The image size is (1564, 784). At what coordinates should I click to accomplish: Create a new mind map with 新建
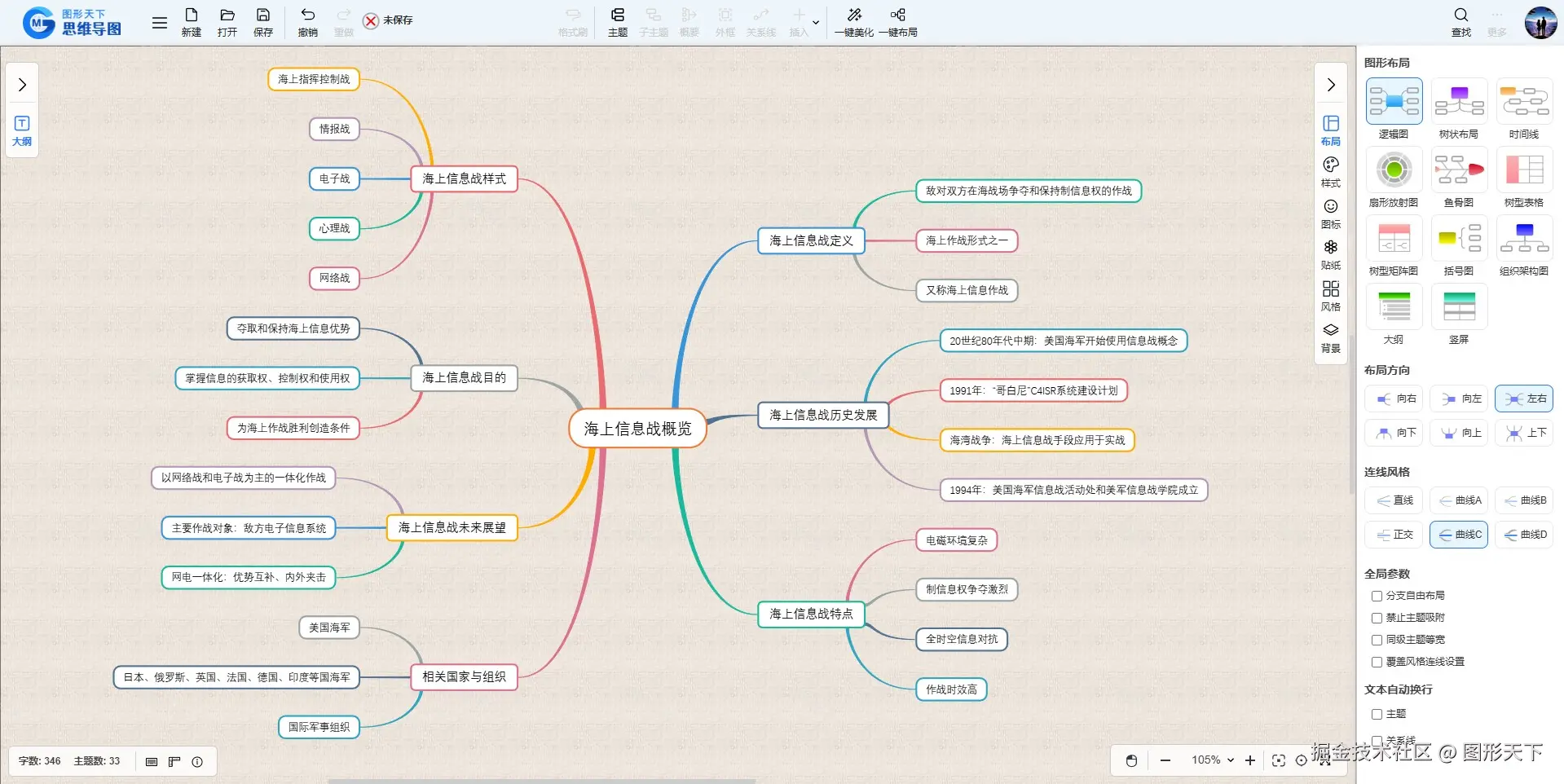click(191, 22)
